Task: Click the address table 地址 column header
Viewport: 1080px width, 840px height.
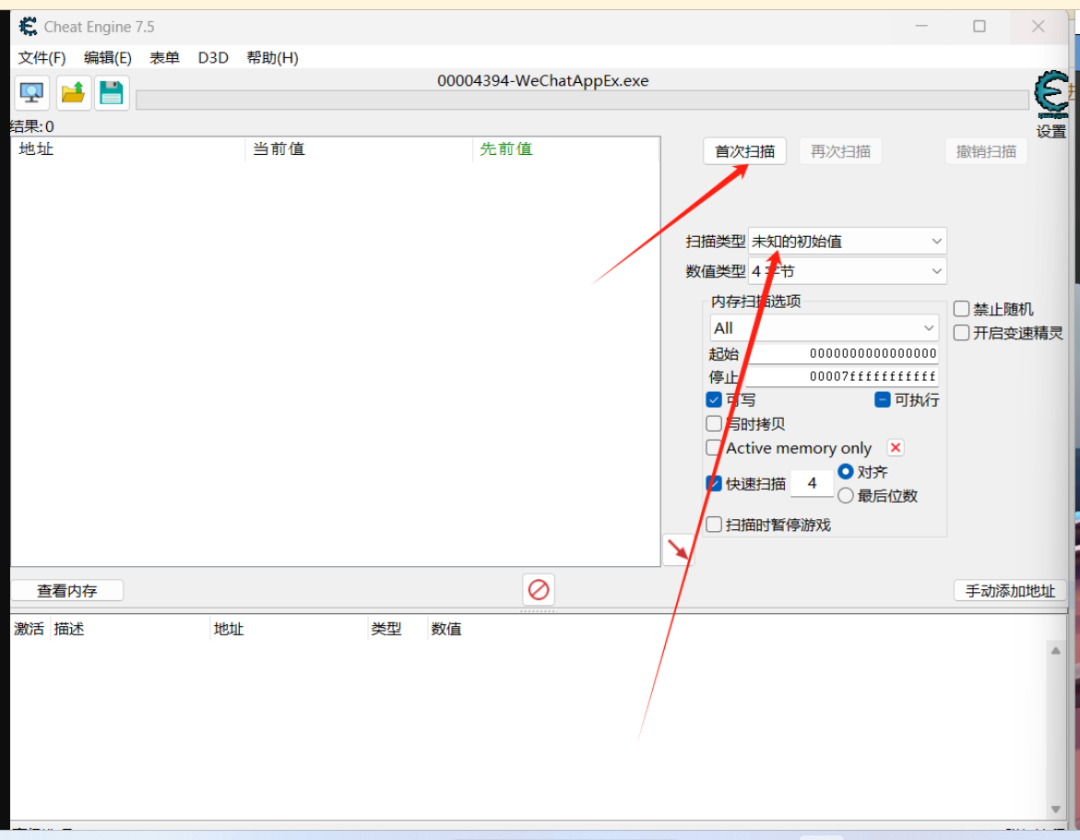Action: pyautogui.click(x=289, y=629)
